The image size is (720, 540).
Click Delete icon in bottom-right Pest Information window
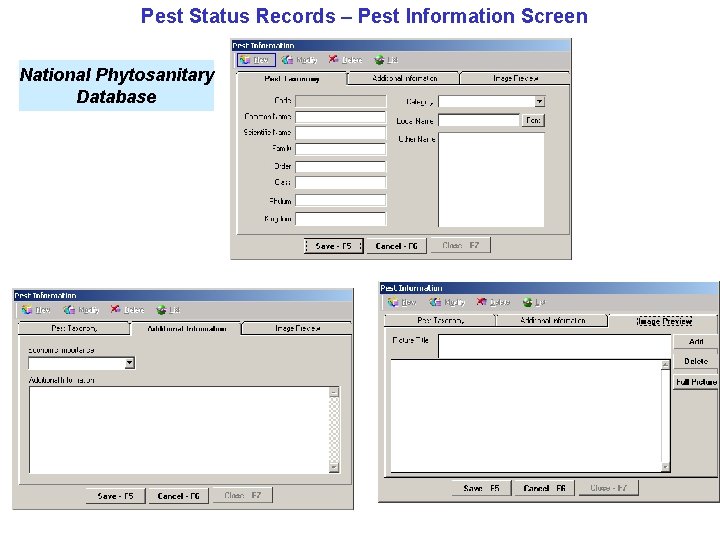click(493, 302)
